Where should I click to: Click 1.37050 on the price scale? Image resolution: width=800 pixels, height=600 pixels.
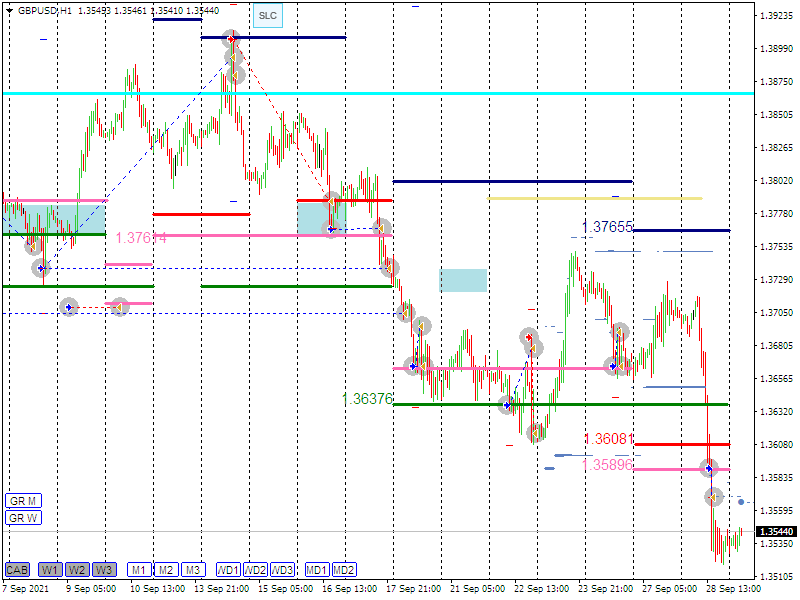777,313
